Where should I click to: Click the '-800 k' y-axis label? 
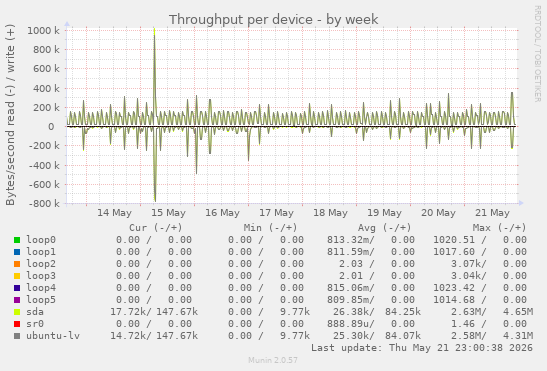[x=44, y=203]
